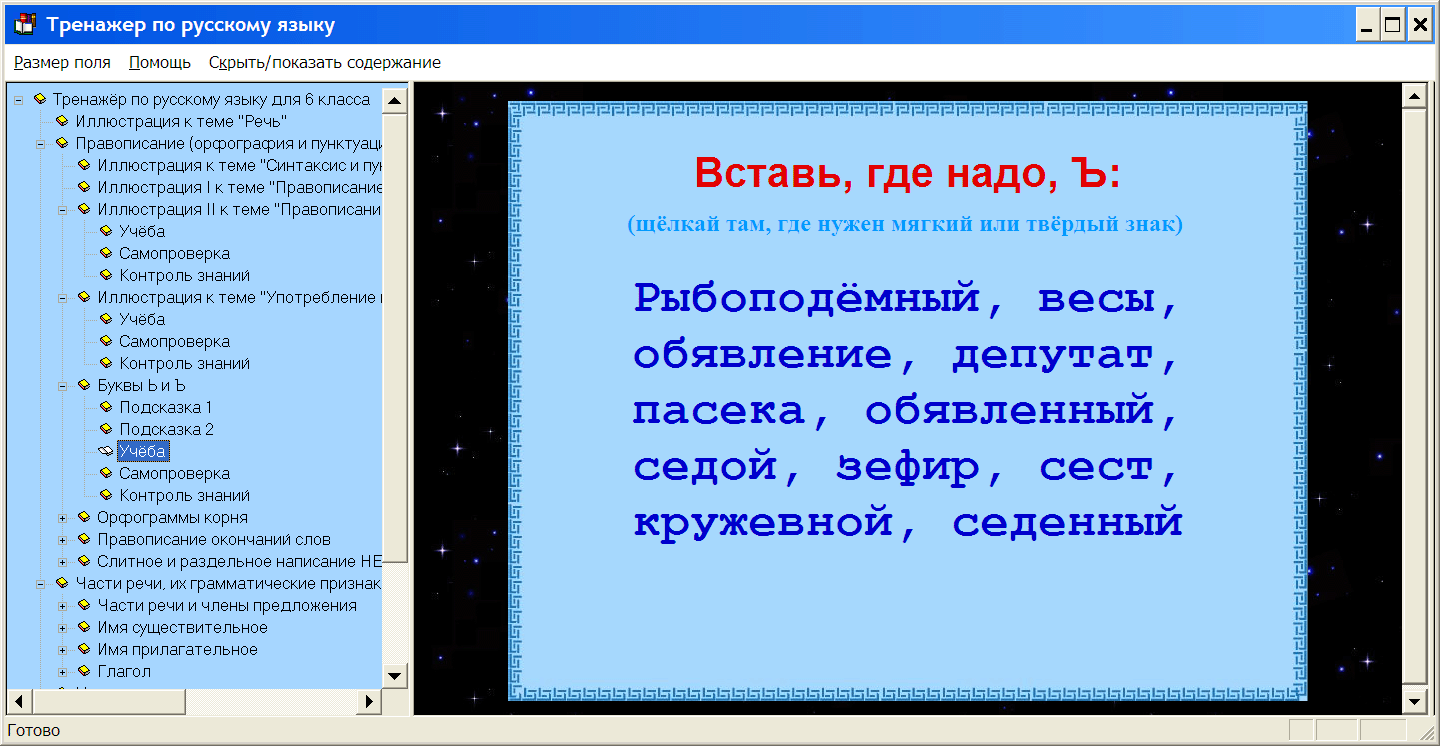Select 'Самопроверка' under 'Буквы Ь и Ъ'
This screenshot has height=746, width=1440.
174,473
